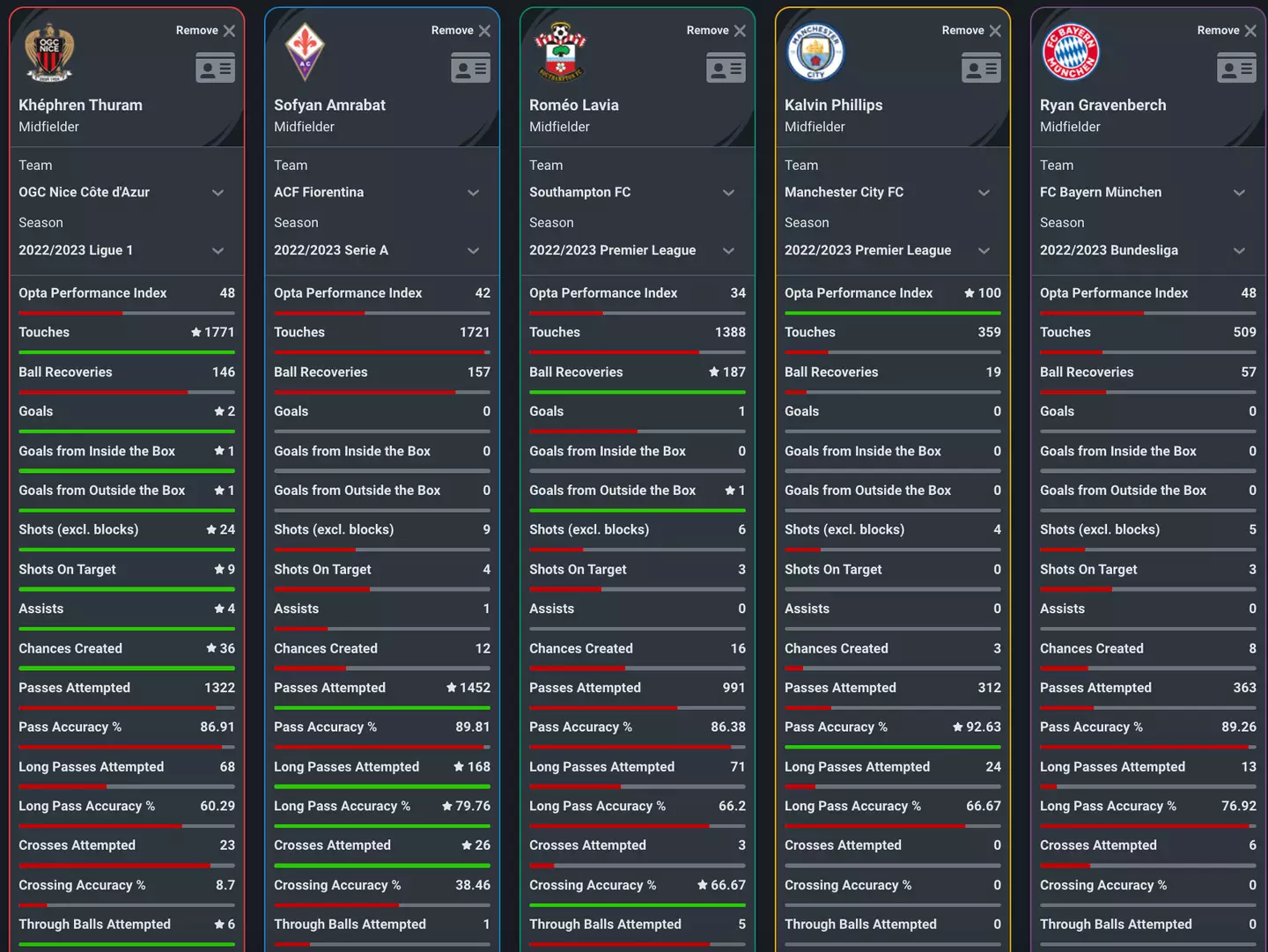
Task: Open Sofyan Amrabat's profile card icon
Action: 470,68
